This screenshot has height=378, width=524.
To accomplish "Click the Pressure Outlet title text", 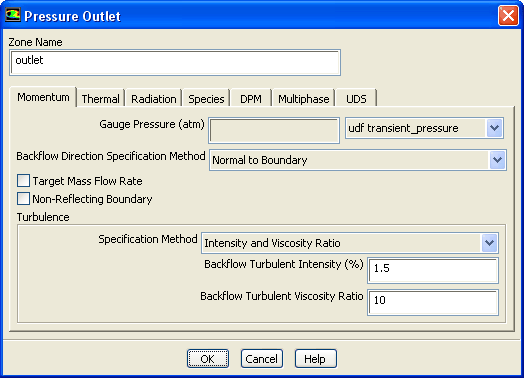I will (73, 16).
